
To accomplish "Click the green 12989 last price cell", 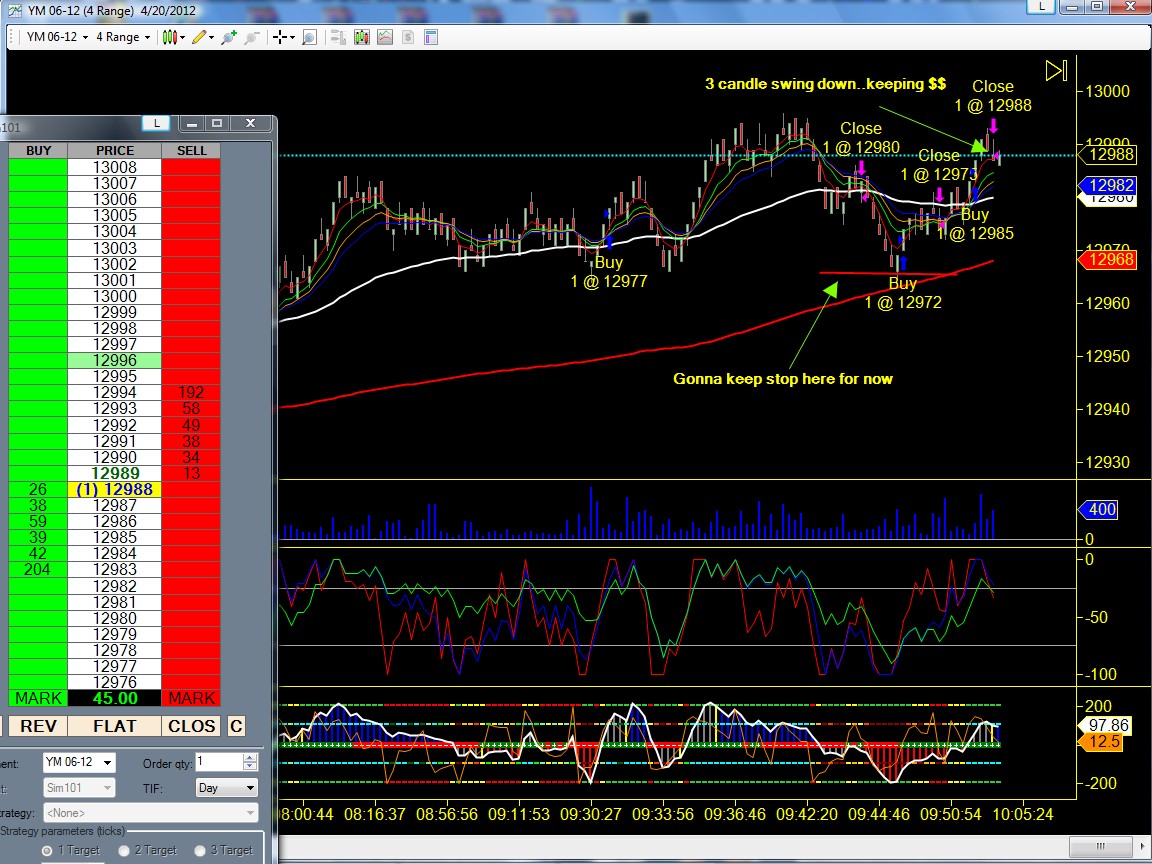I will click(x=115, y=473).
